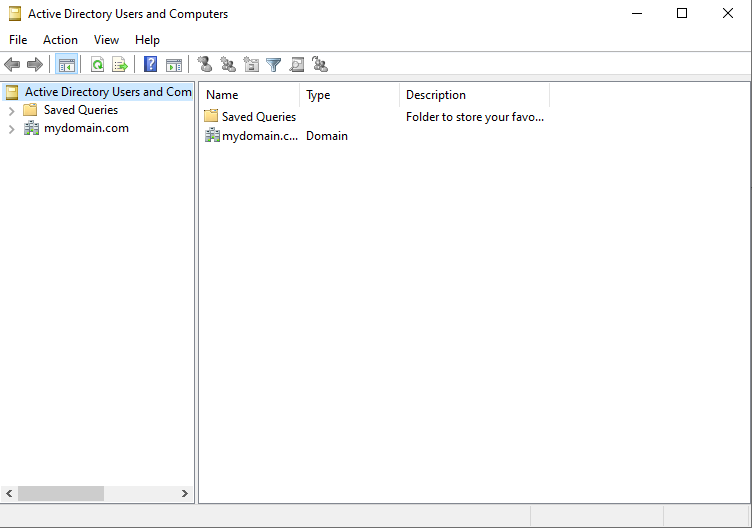Screen dimensions: 752x528
Task: Click 'Folder to store your favo...' description
Action: pos(475,117)
